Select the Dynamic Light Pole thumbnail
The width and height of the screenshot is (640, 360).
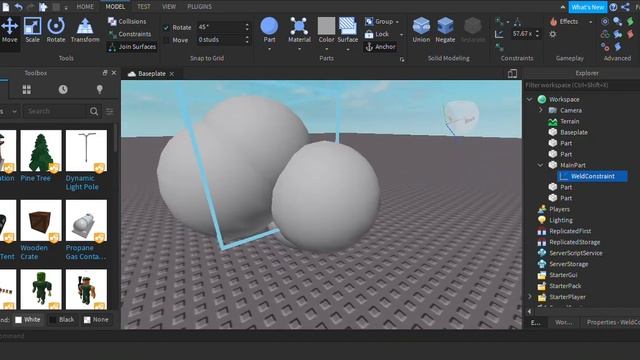(86, 151)
